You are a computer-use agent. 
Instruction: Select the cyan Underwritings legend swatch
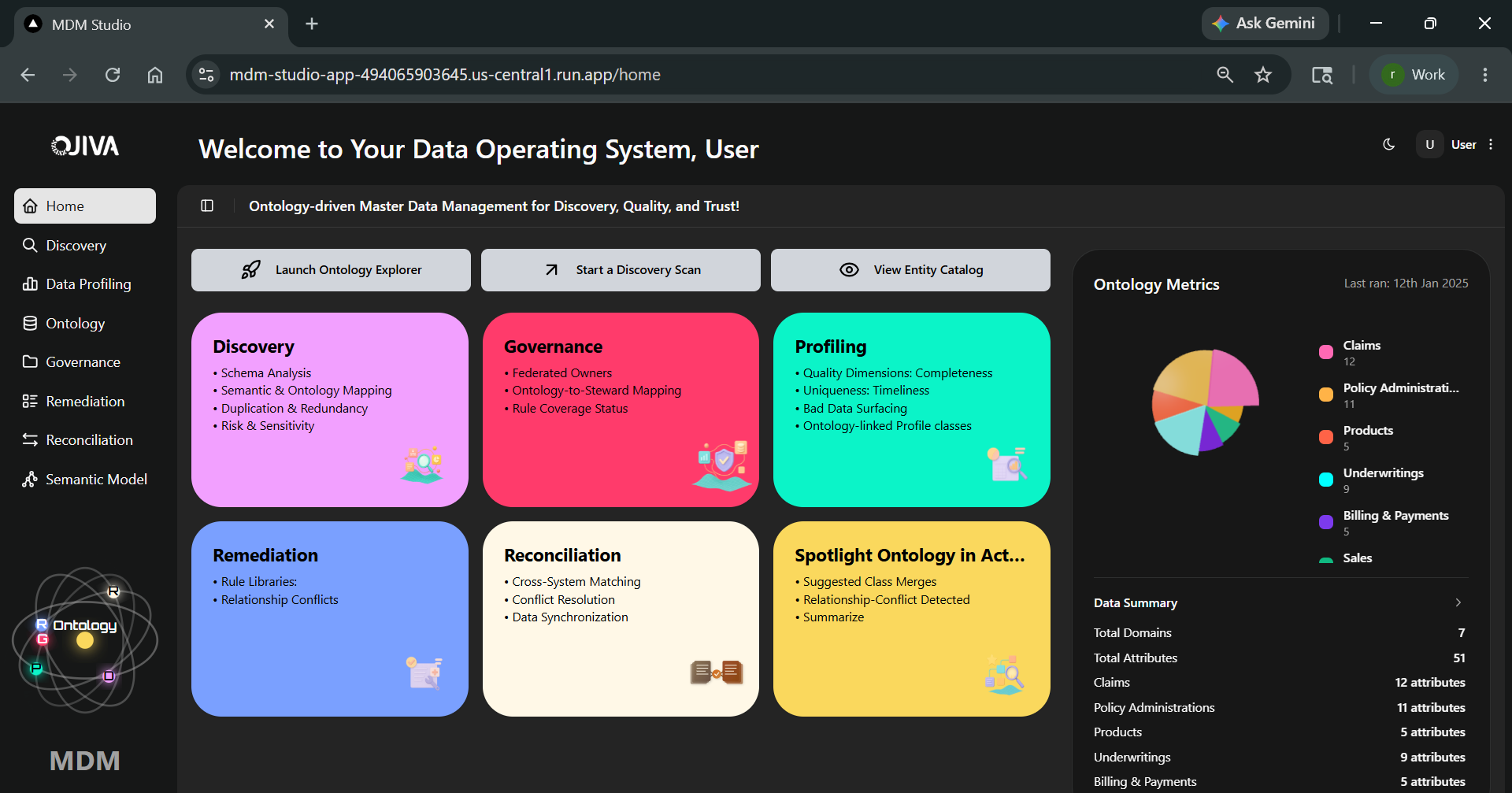point(1326,480)
